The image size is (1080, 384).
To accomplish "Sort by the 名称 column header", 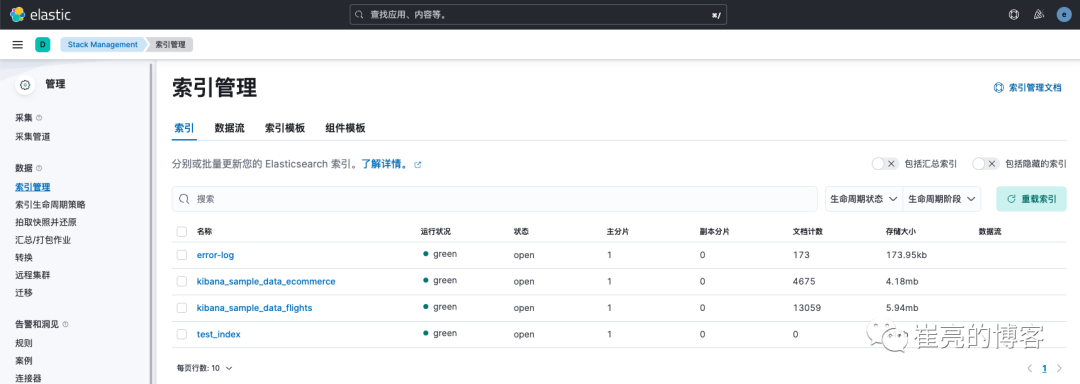I will (205, 232).
